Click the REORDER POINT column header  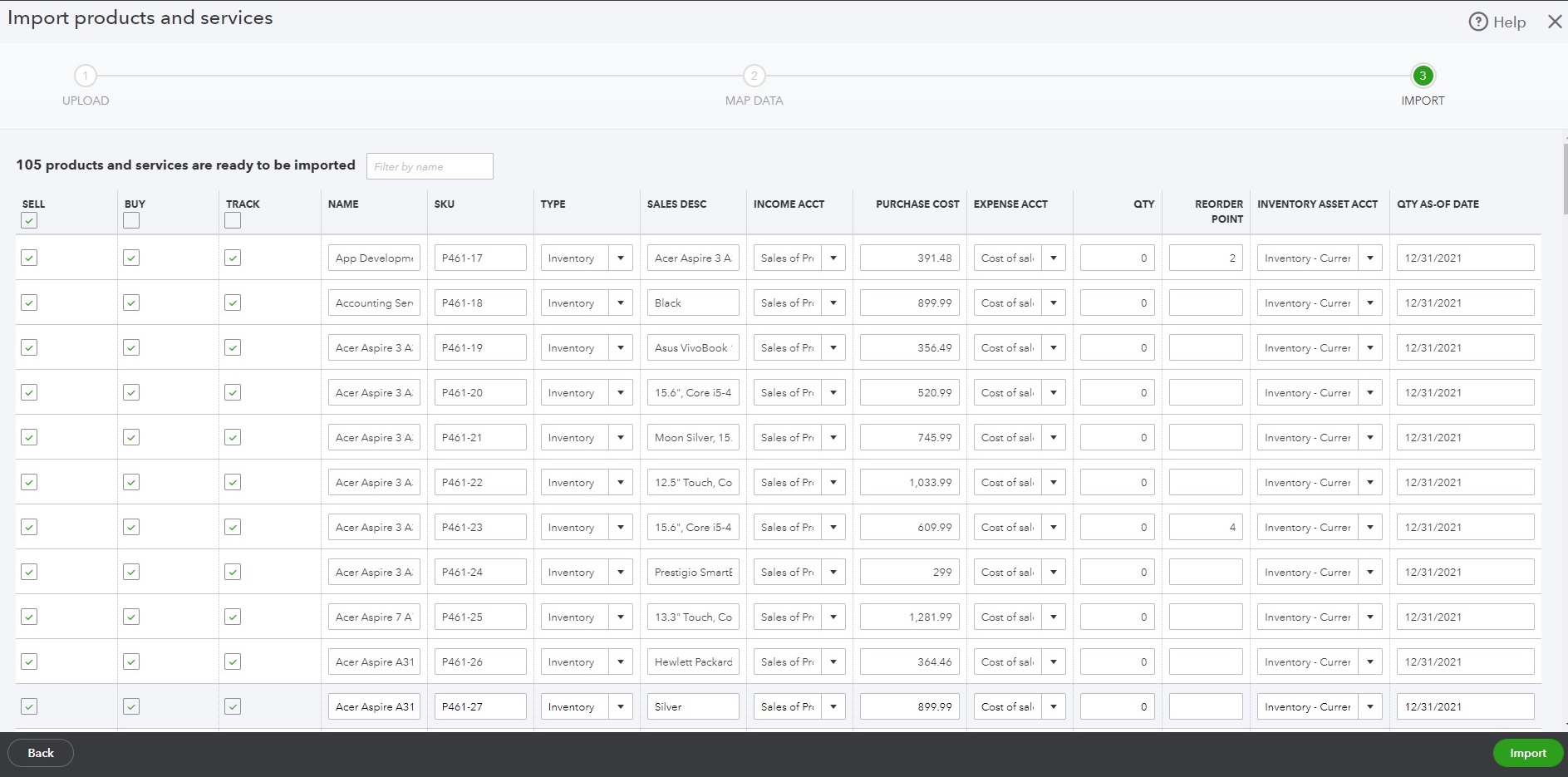point(1219,211)
